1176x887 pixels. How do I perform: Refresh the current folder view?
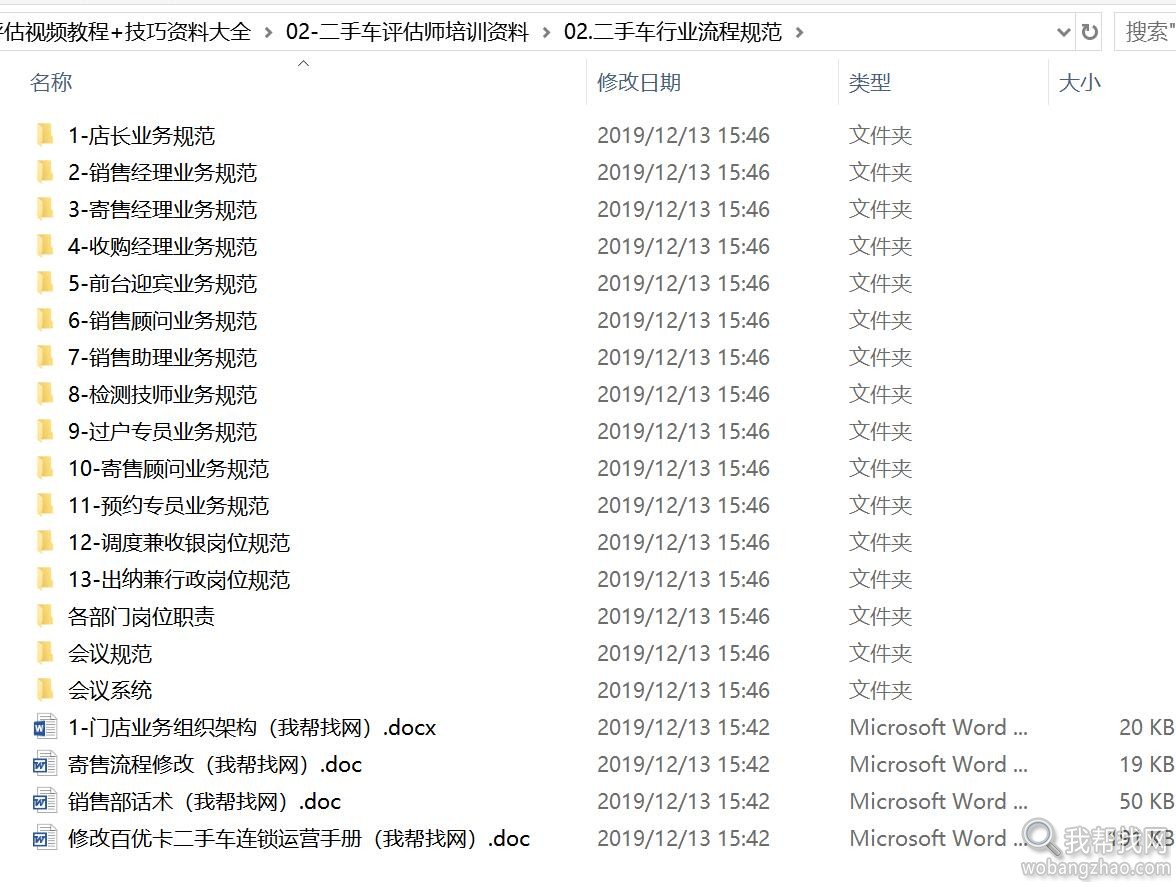pos(1090,31)
